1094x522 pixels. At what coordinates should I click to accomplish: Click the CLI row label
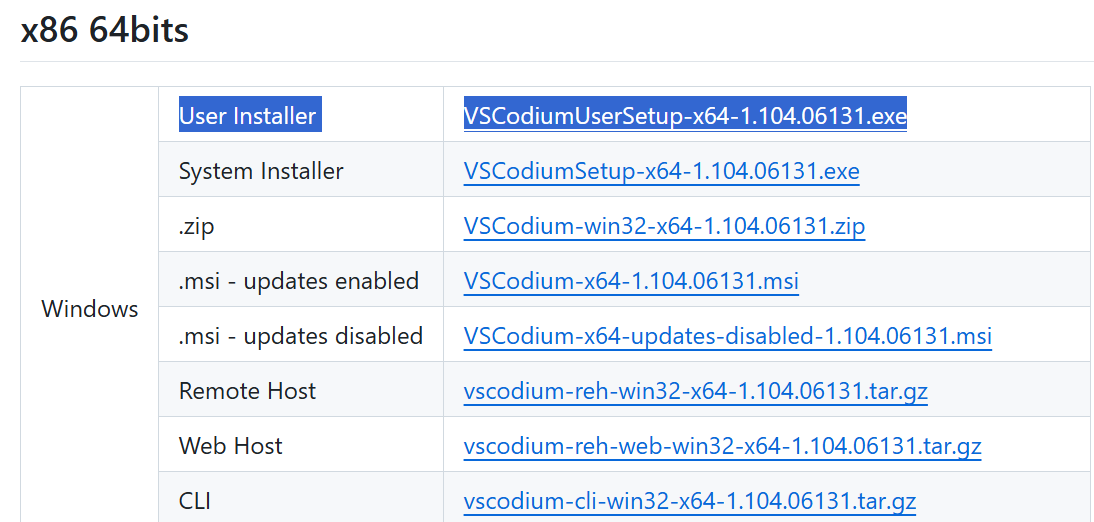click(x=195, y=501)
